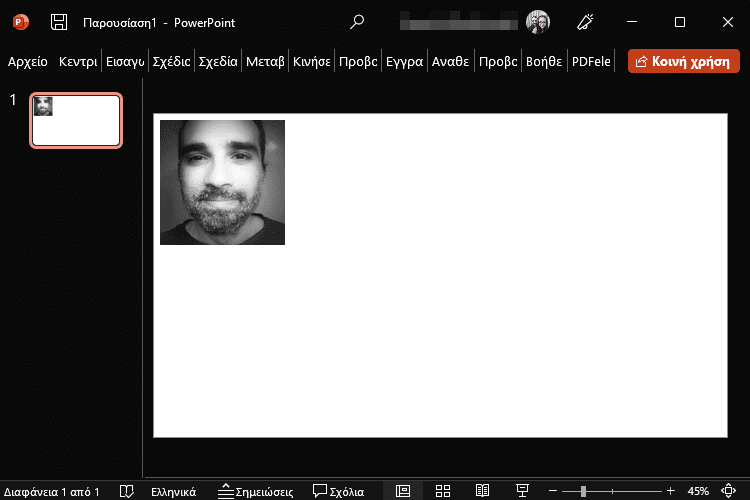The height and width of the screenshot is (500, 750).
Task: Open the Αναθε ribbon tab
Action: coord(451,62)
